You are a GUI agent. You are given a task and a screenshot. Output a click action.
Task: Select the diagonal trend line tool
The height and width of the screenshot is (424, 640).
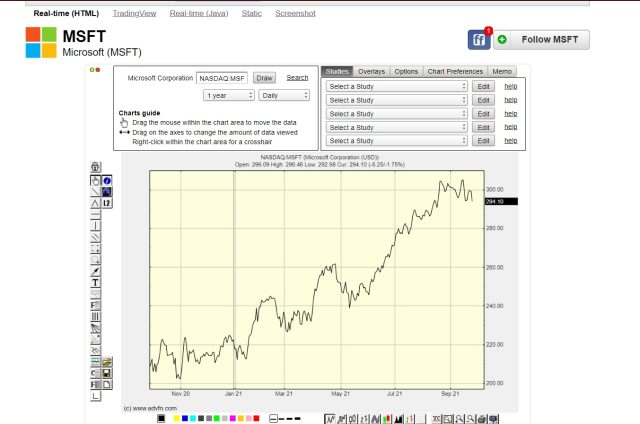pyautogui.click(x=95, y=192)
